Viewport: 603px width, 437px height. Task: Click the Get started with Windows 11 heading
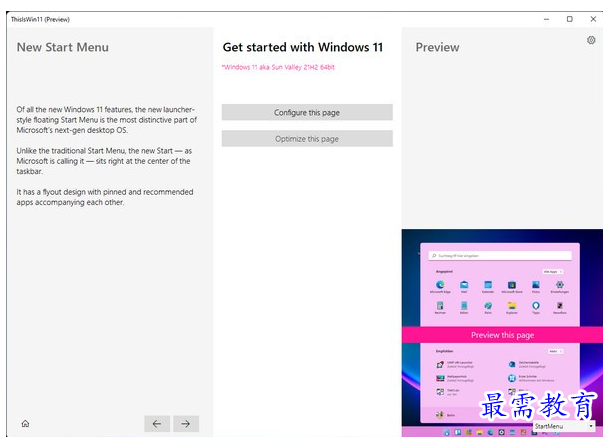303,47
